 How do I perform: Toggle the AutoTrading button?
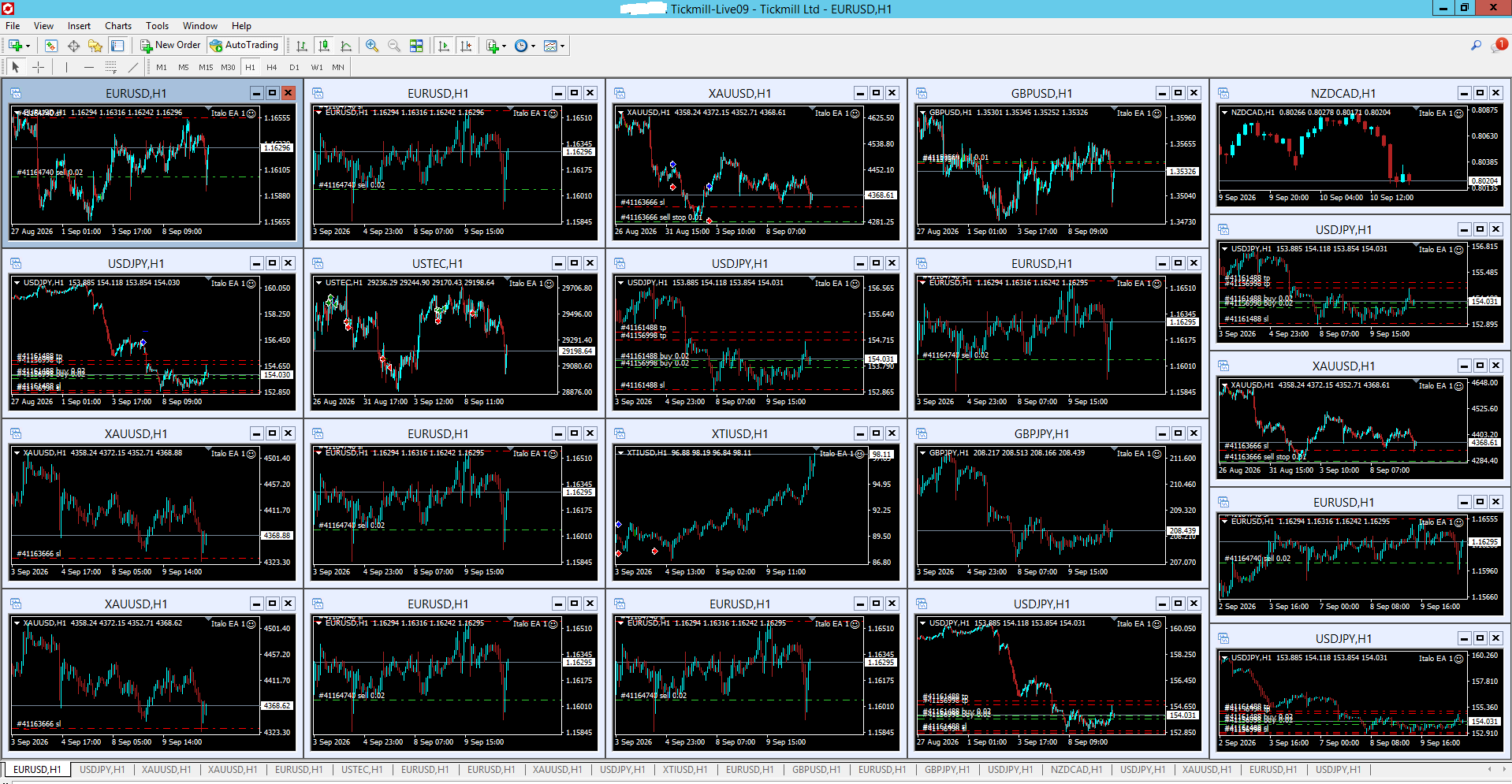[244, 46]
